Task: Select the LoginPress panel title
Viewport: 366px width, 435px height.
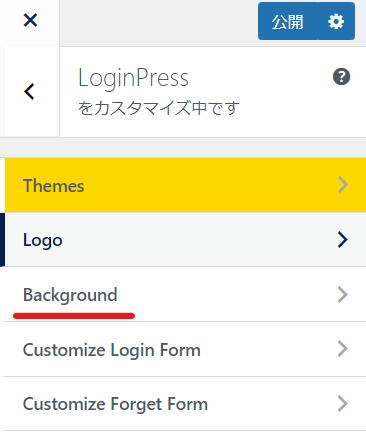Action: (x=133, y=79)
